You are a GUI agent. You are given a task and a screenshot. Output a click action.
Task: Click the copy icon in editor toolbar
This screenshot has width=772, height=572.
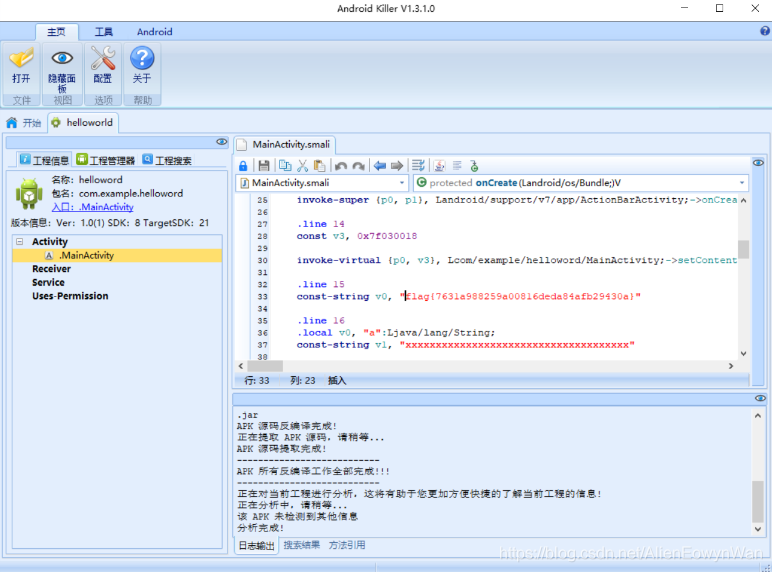[x=285, y=166]
